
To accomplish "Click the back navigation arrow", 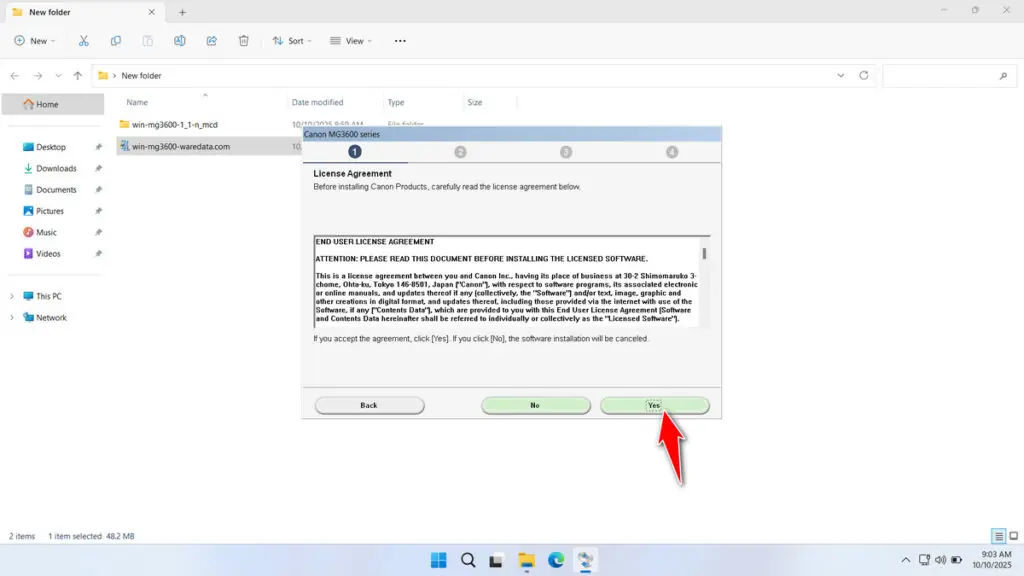I will (x=14, y=75).
